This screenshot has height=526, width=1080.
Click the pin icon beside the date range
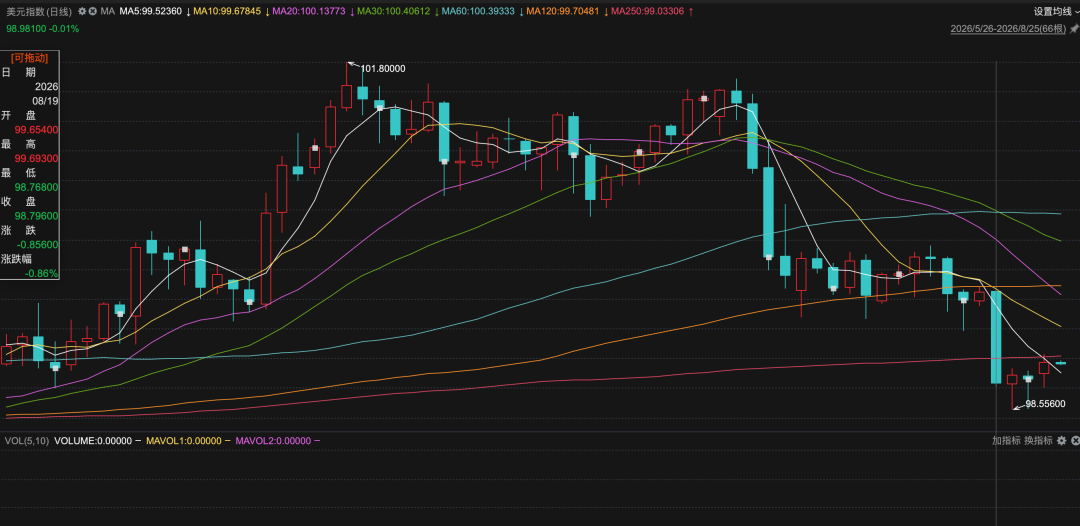1074,29
